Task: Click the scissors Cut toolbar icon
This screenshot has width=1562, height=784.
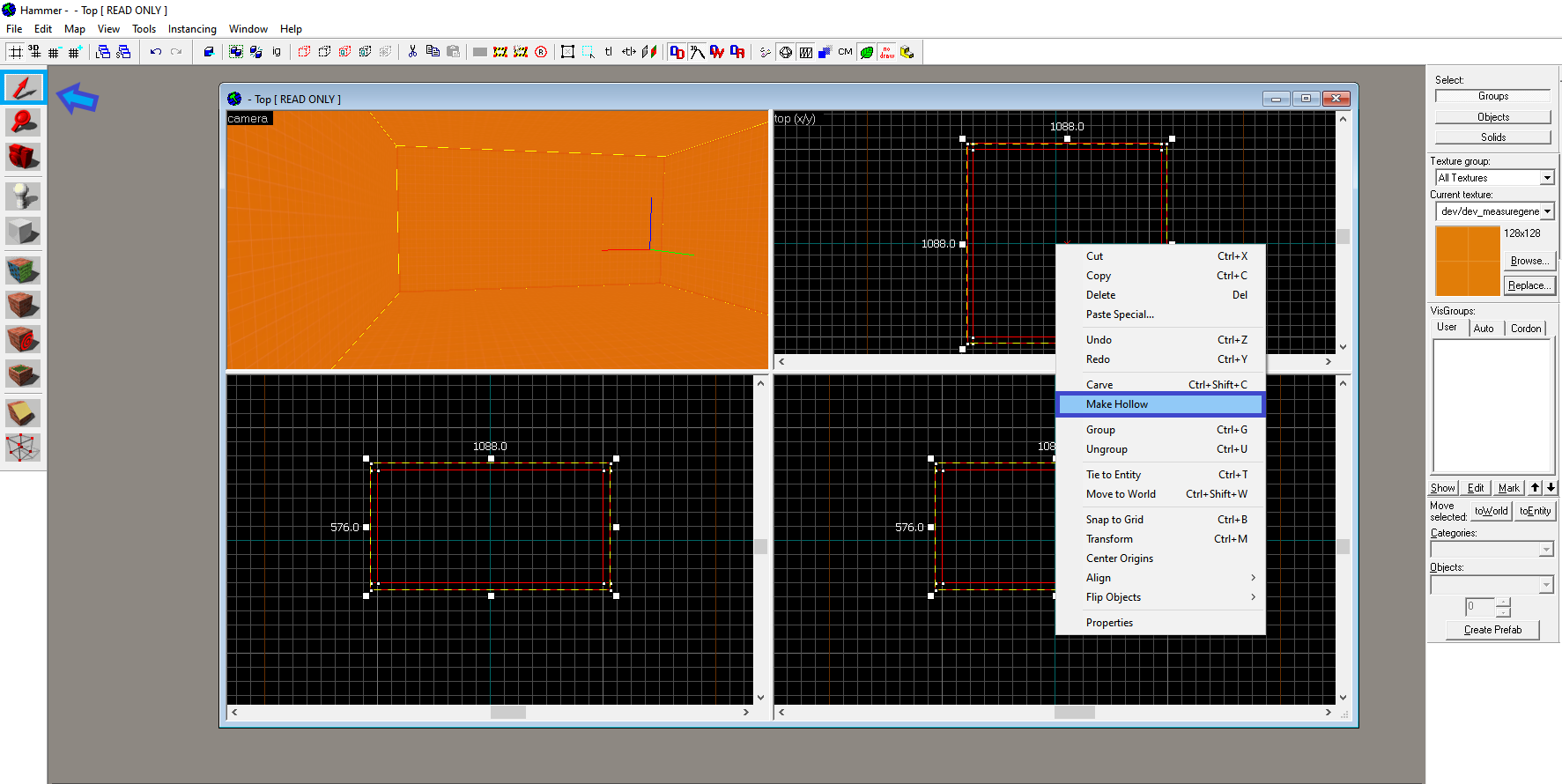Action: pyautogui.click(x=412, y=52)
